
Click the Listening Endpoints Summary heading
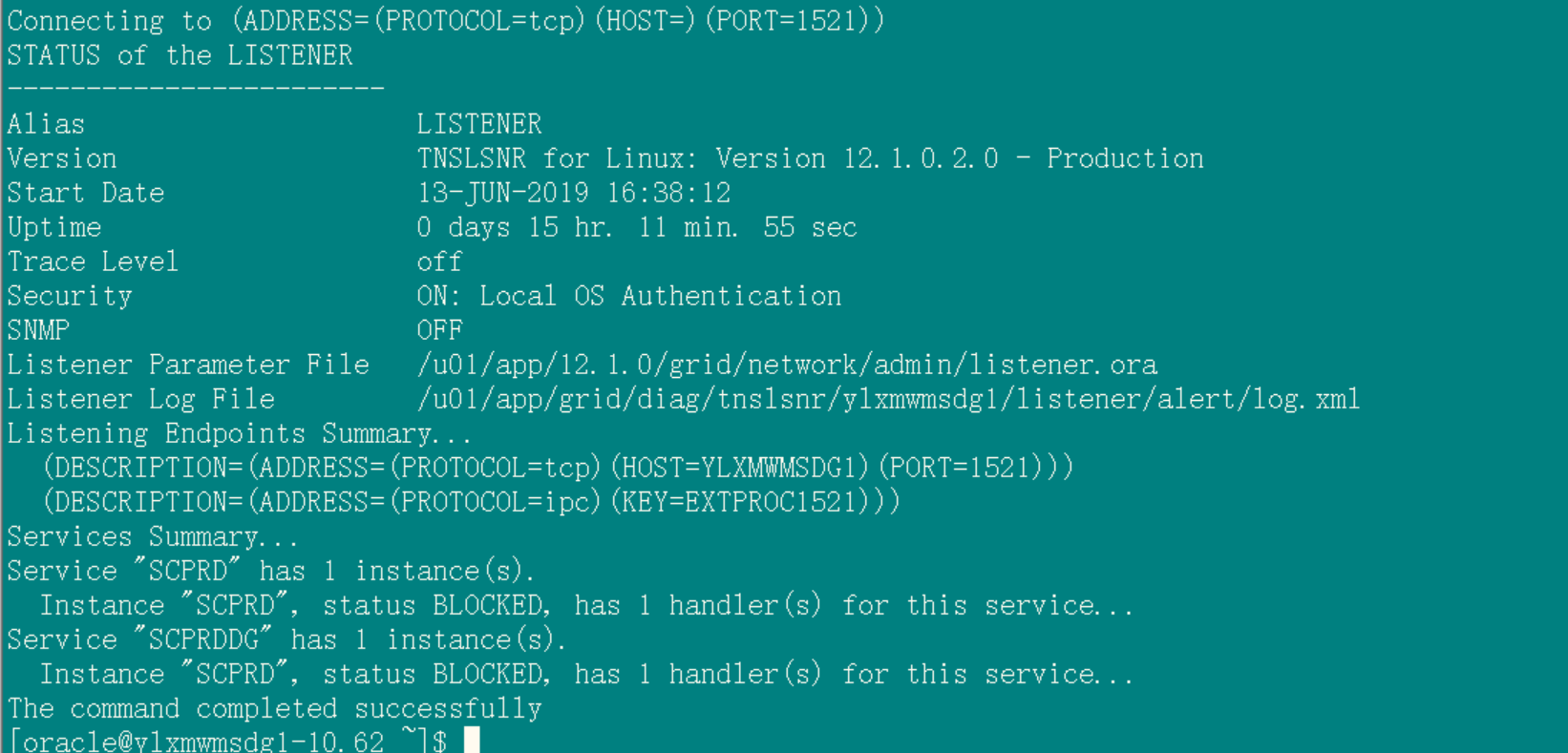tap(239, 433)
